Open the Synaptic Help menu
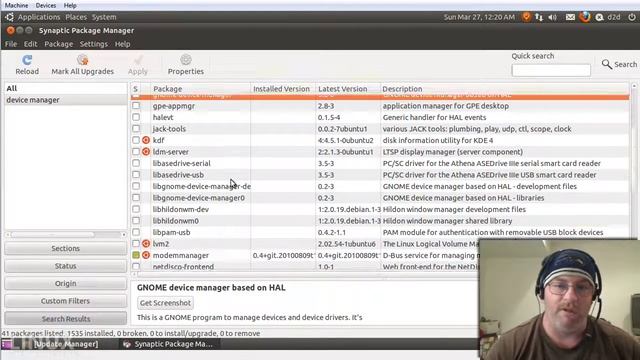Image resolution: width=640 pixels, height=360 pixels. tap(122, 44)
